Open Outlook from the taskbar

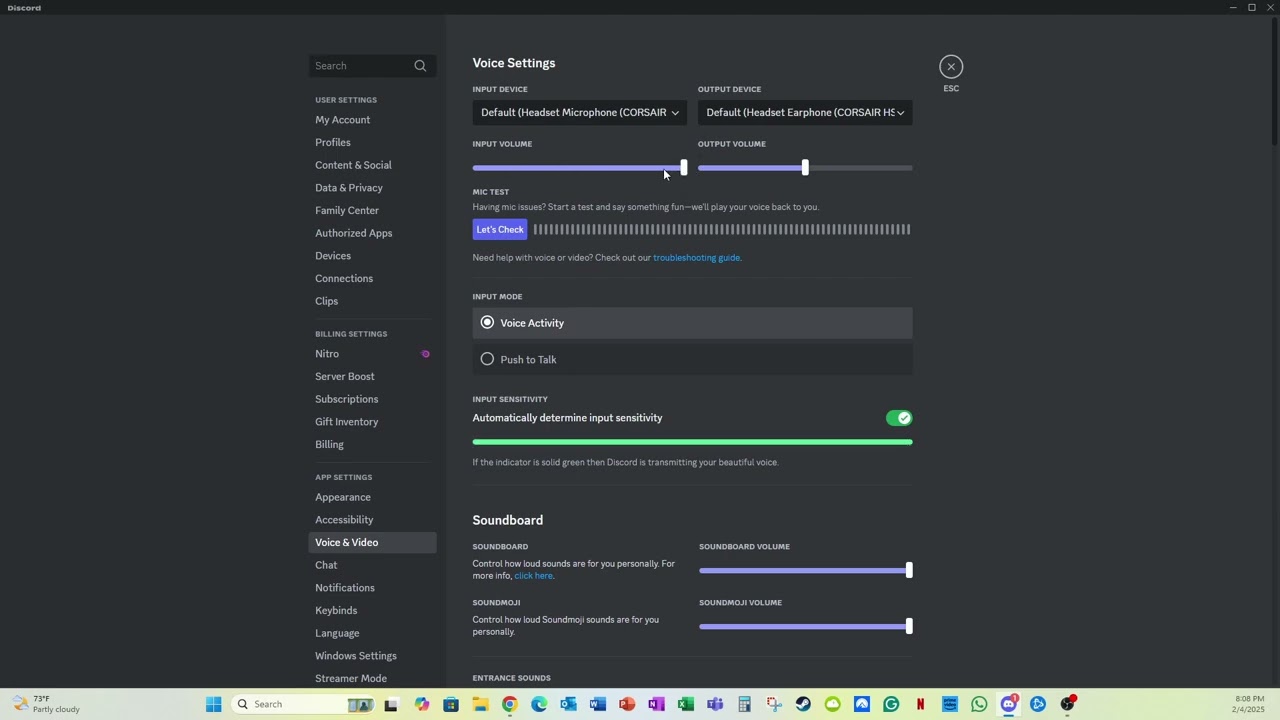click(x=568, y=704)
